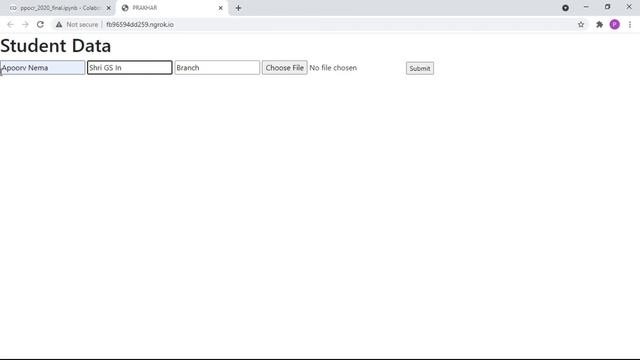Viewport: 640px width, 360px height.
Task: Click the No file chosen text
Action: 333,68
